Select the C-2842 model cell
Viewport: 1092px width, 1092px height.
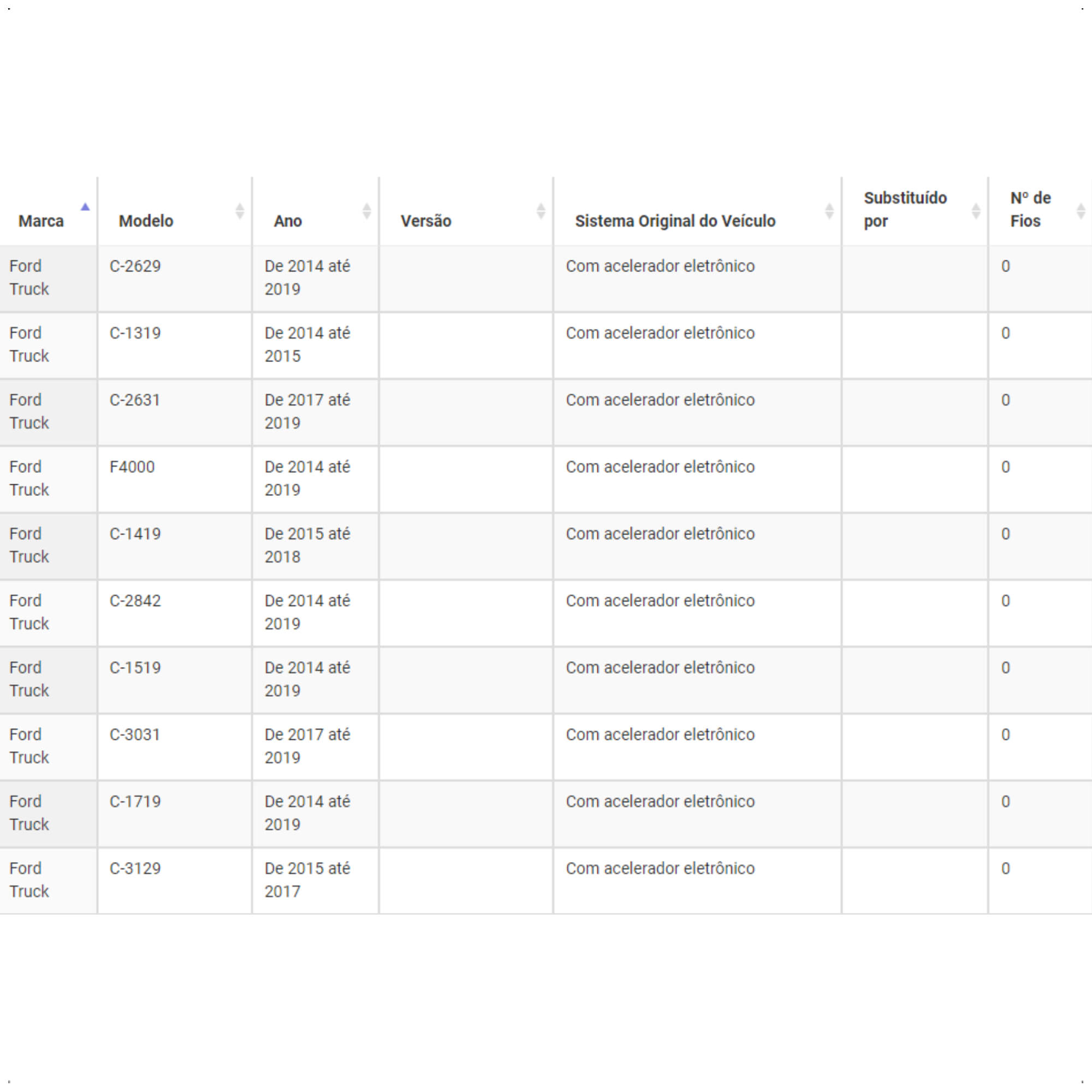coord(175,613)
